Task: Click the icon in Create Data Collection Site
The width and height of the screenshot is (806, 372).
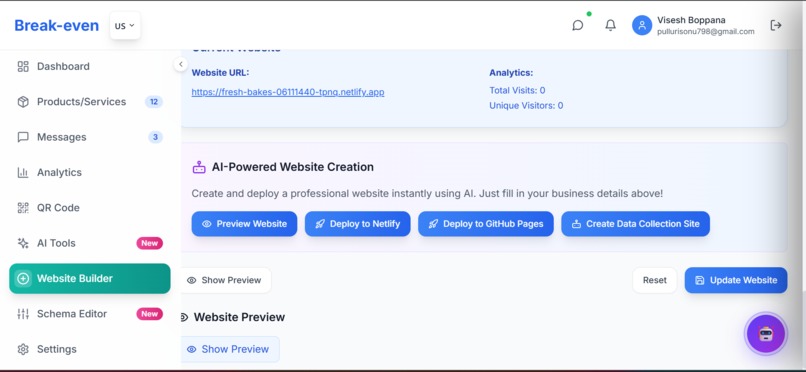Action: 576,224
